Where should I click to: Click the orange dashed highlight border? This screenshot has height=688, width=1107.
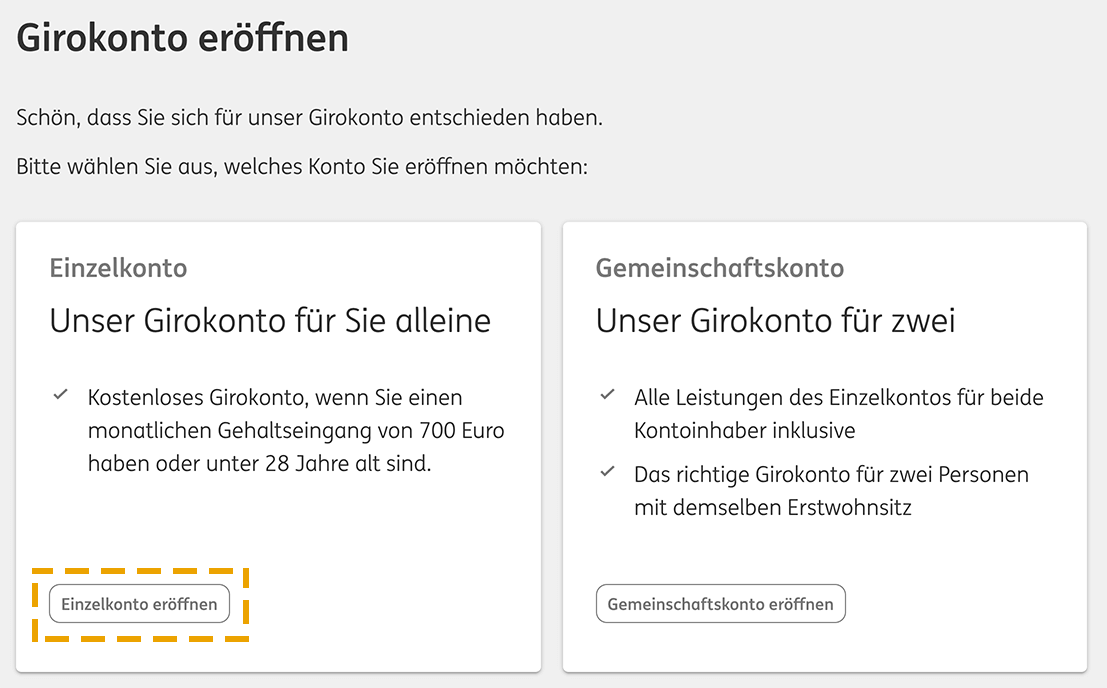140,571
